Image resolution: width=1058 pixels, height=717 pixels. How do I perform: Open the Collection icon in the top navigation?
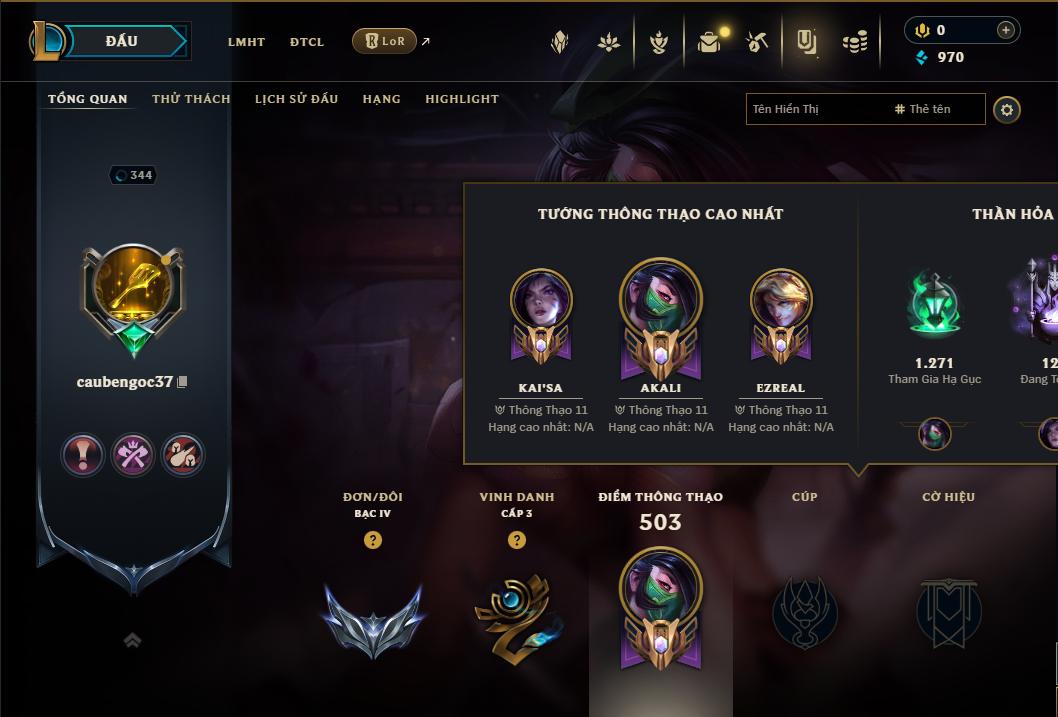(x=807, y=42)
